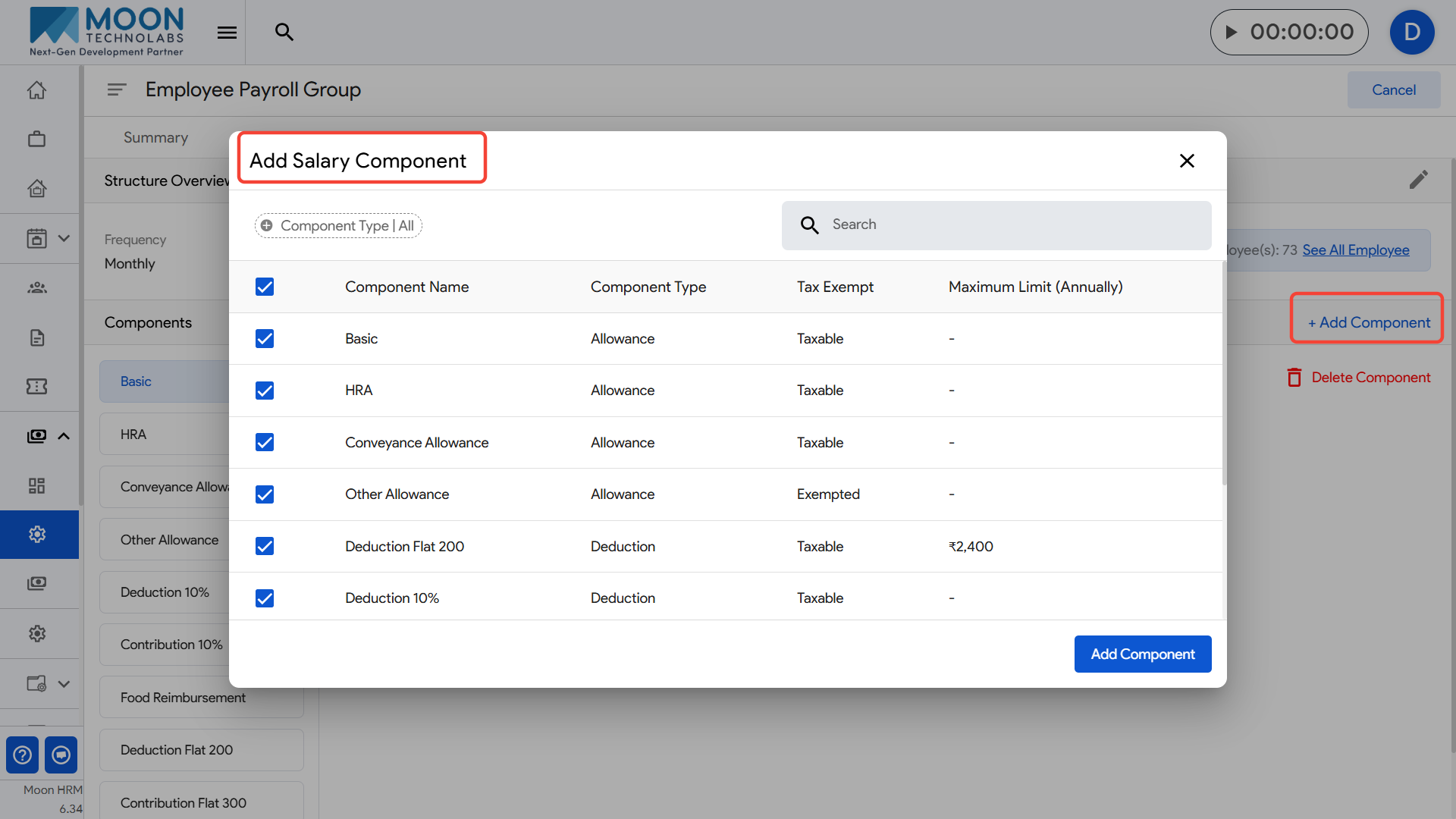Open the Component Type filter chip
This screenshot has width=1456, height=819.
pyautogui.click(x=338, y=226)
